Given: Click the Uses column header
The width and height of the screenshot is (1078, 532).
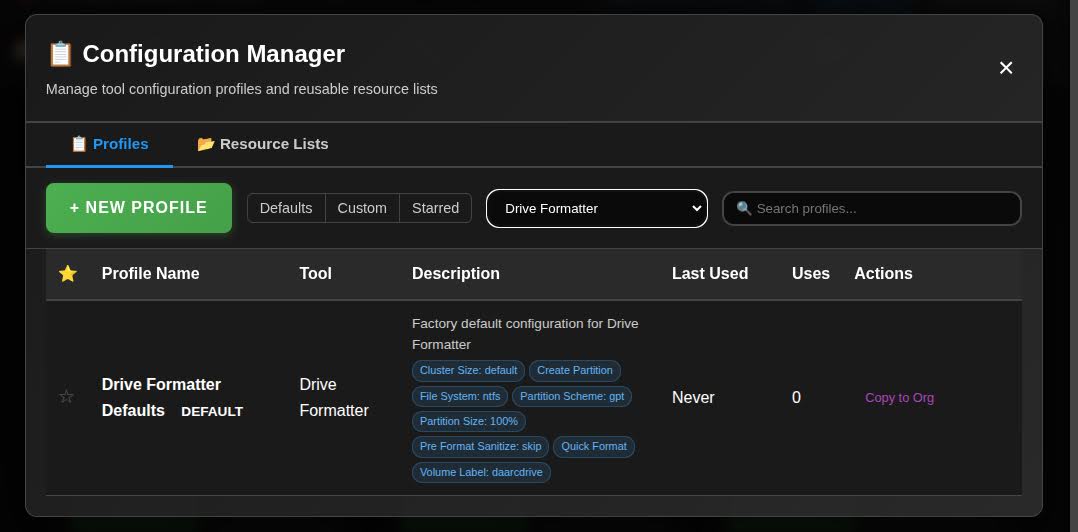Looking at the screenshot, I should 811,274.
